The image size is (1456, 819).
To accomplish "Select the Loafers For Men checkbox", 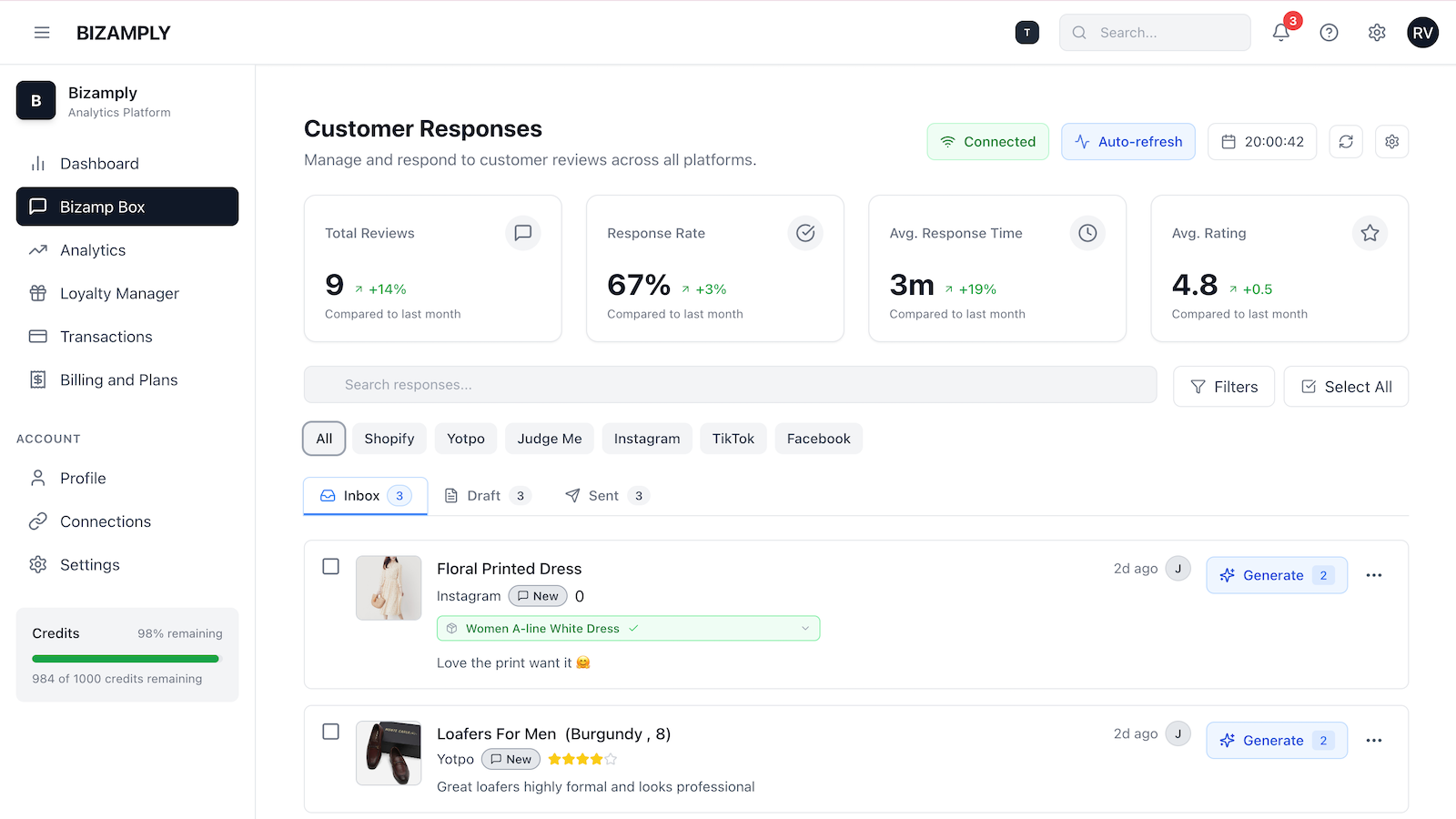I will point(330,731).
